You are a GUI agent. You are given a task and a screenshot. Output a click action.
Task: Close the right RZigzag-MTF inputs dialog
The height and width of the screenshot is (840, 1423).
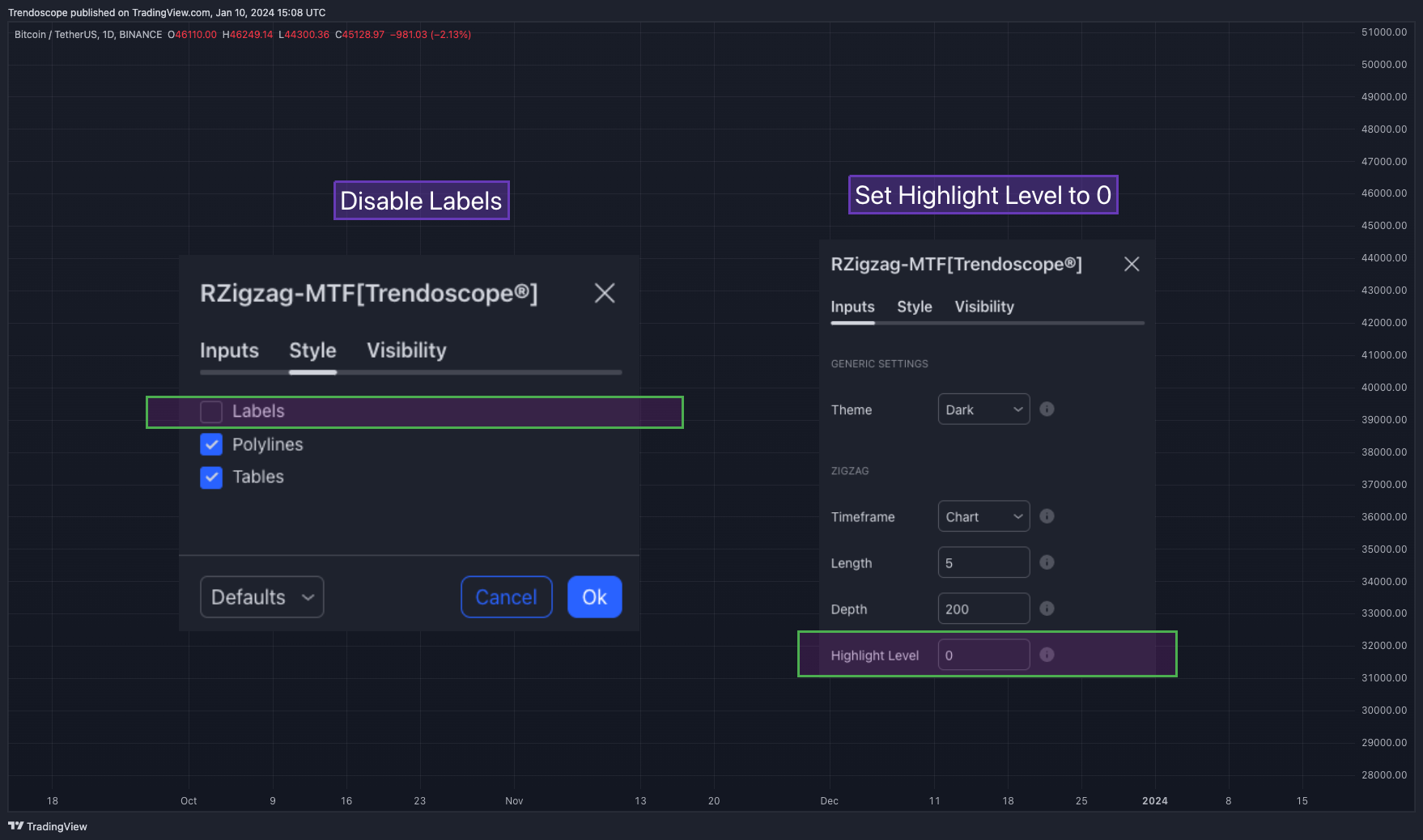[x=1132, y=264]
